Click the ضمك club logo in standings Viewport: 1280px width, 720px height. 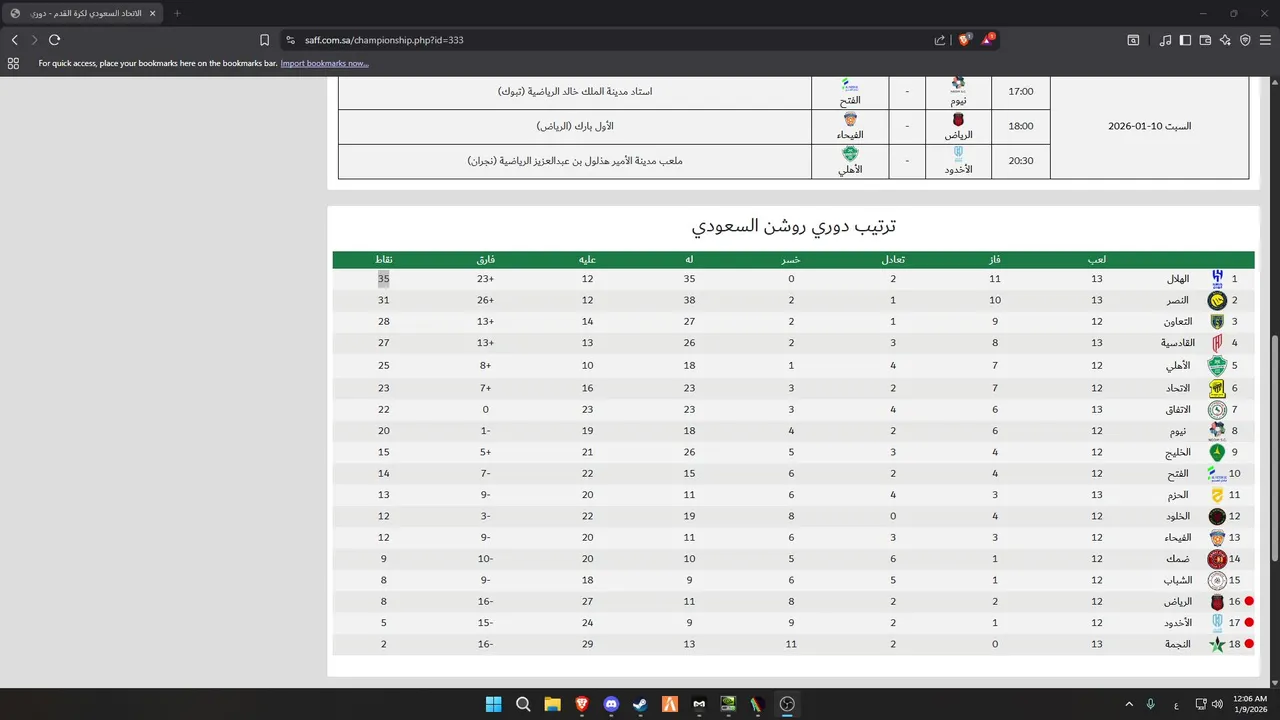[1217, 560]
